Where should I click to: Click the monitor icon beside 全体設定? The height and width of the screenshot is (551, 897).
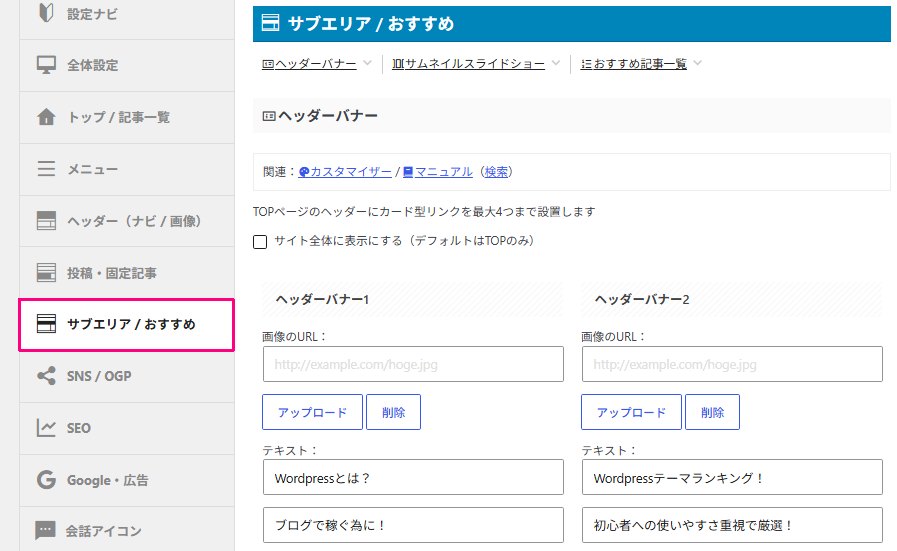tap(46, 65)
